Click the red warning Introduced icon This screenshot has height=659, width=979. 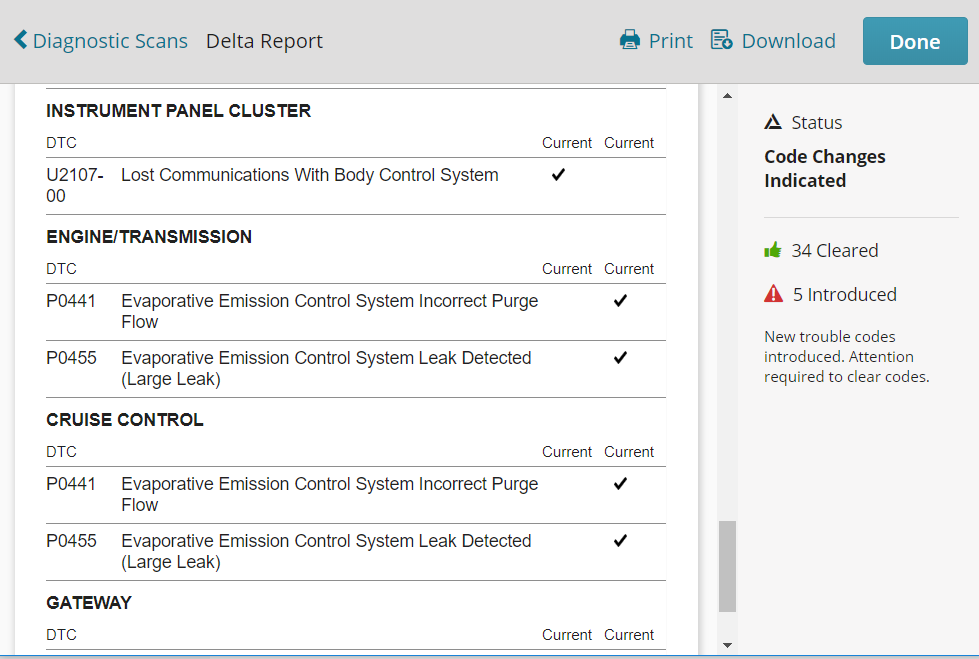[774, 294]
